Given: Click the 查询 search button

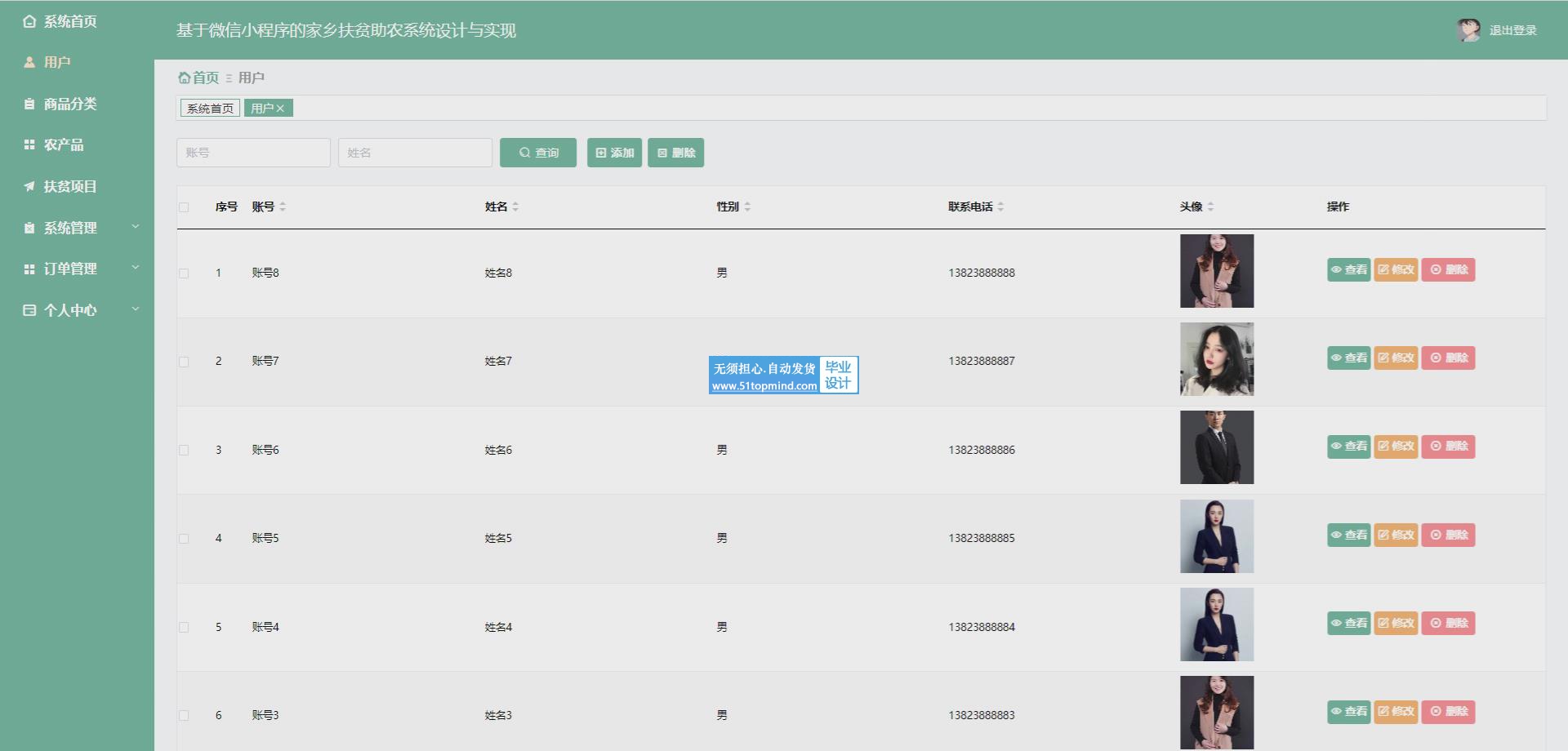Looking at the screenshot, I should point(538,153).
